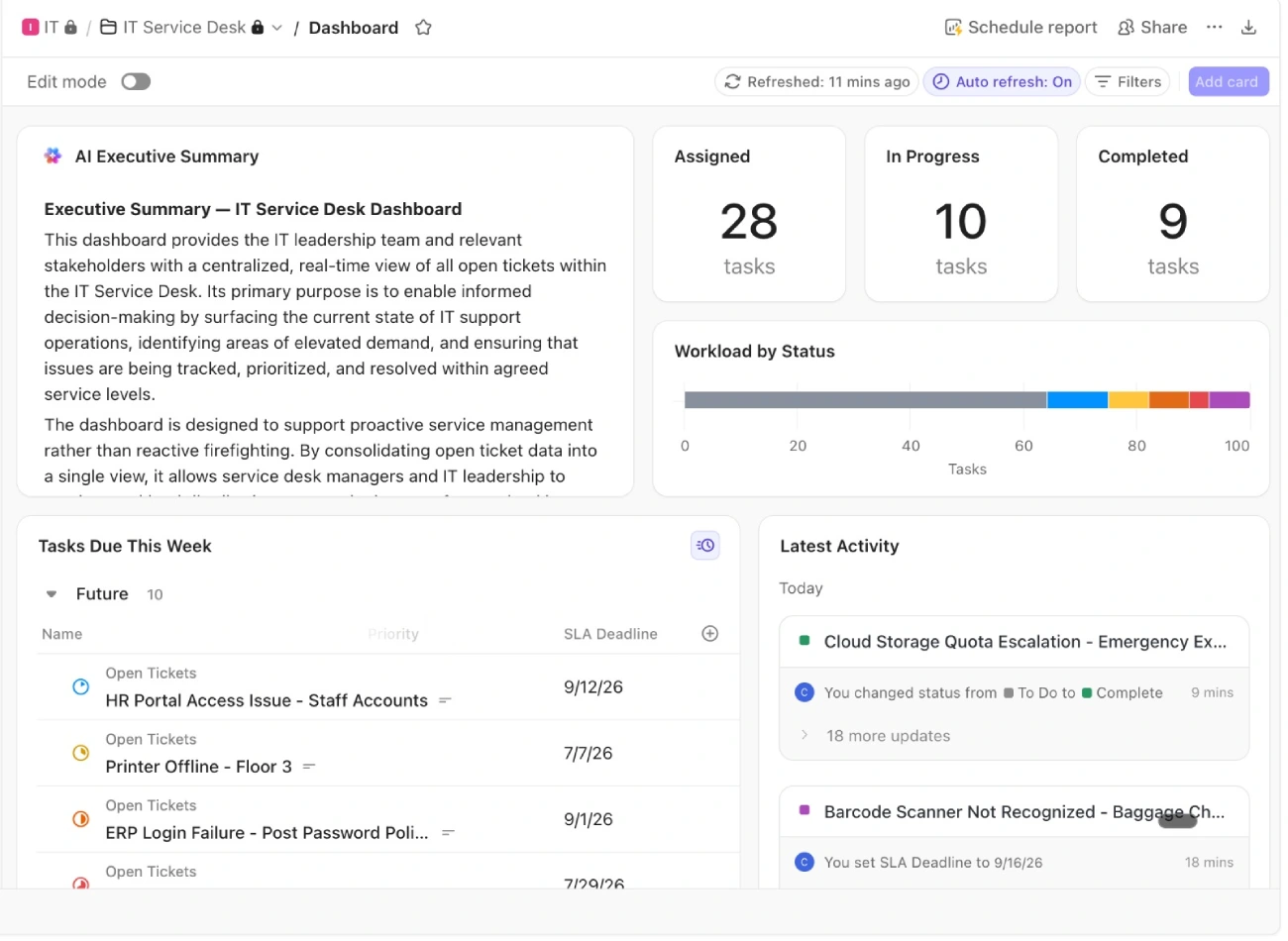Refresh the dashboard (Refreshed: 11 mins ago)

pos(817,82)
